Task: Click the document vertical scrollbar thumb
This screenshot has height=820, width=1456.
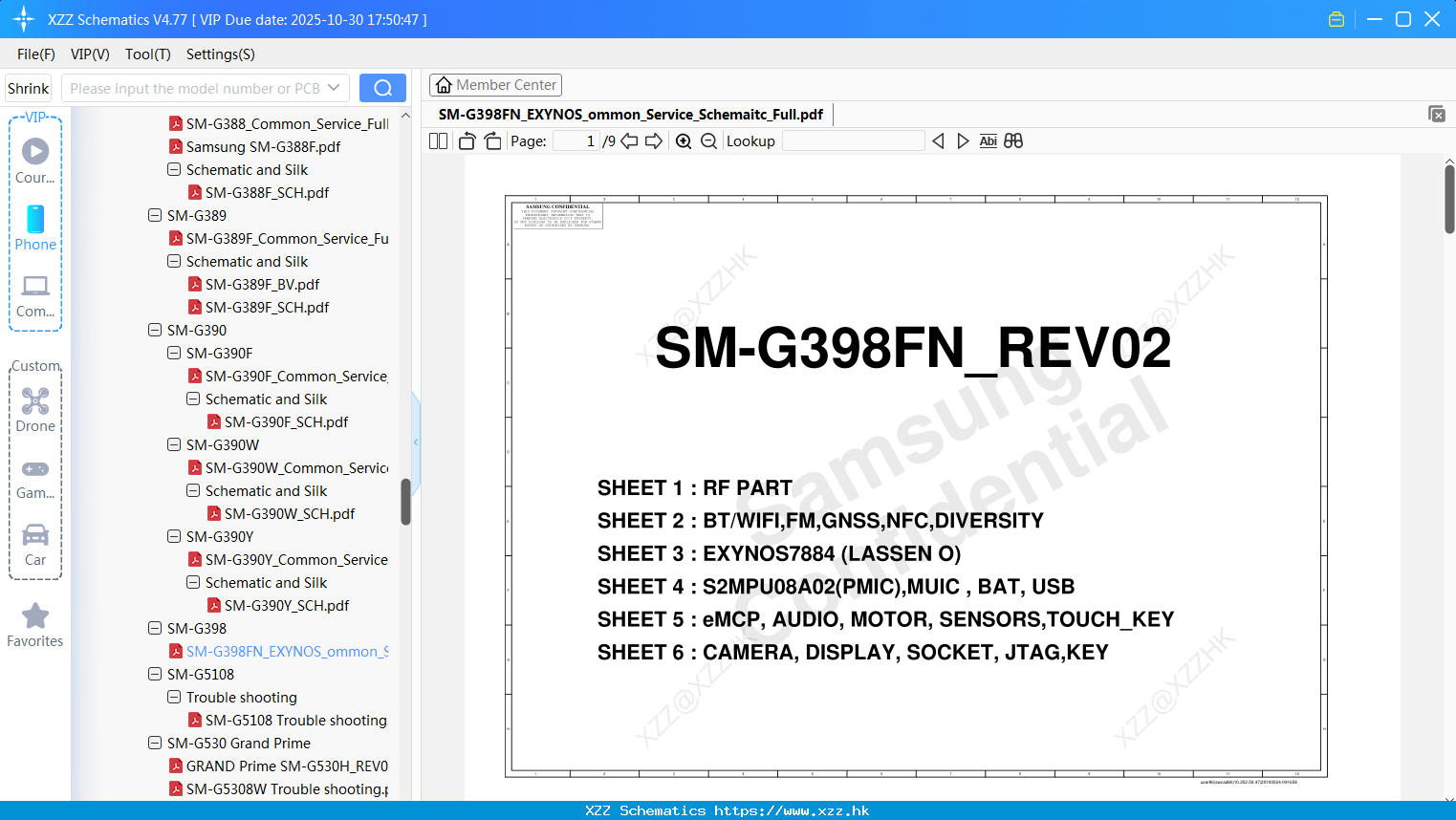Action: pyautogui.click(x=1449, y=199)
